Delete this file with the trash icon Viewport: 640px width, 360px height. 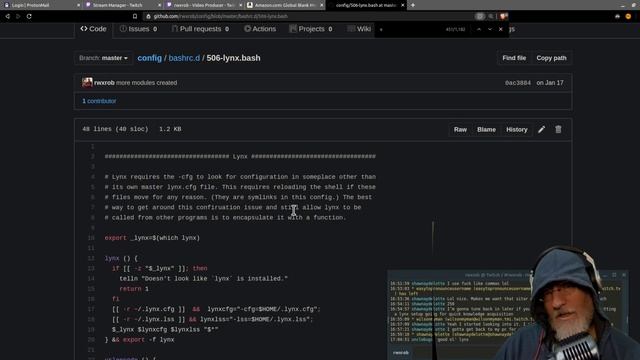pos(558,129)
